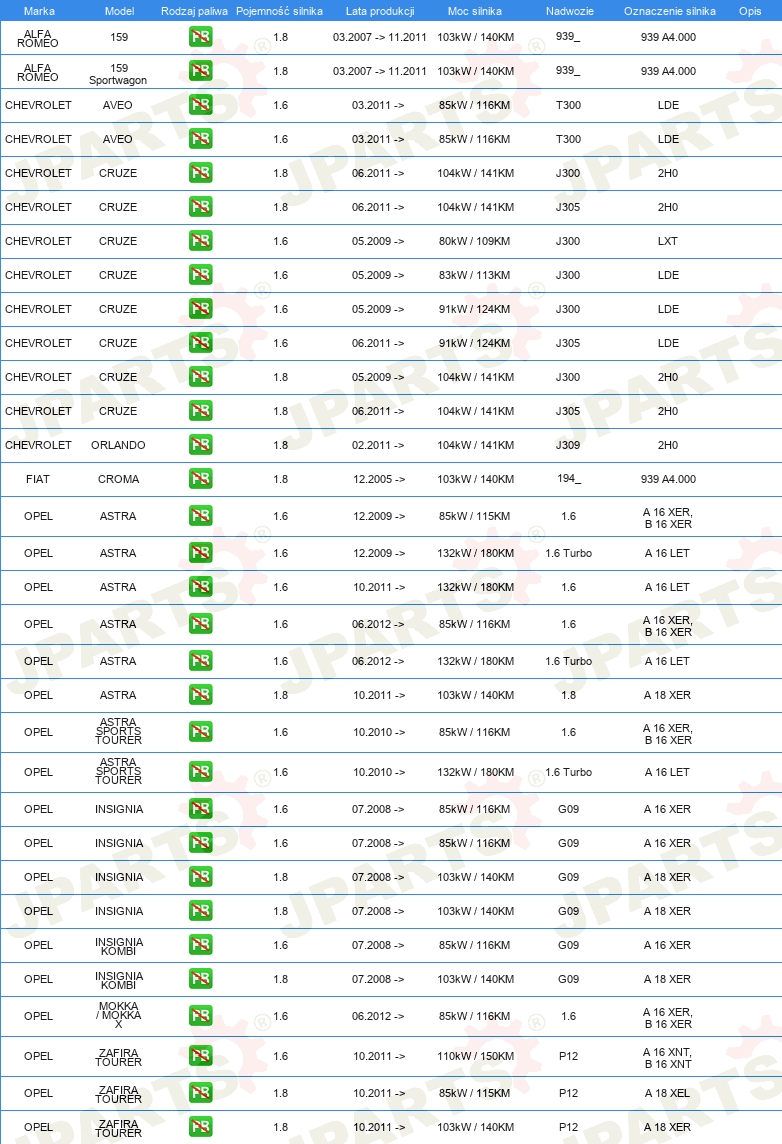Screen dimensions: 782x1144
Task: Click the Marka column header
Action: [x=39, y=11]
